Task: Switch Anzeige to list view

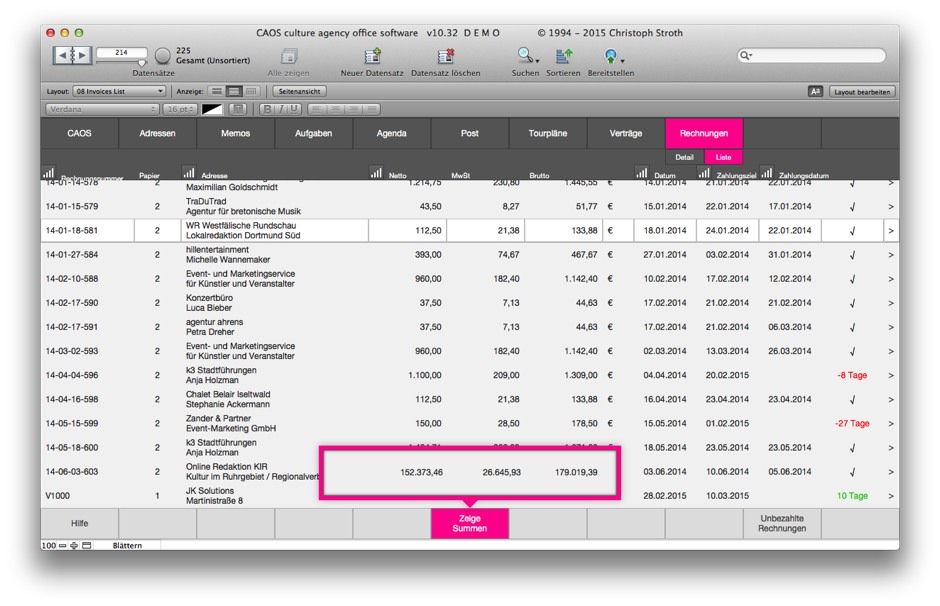Action: [x=234, y=92]
